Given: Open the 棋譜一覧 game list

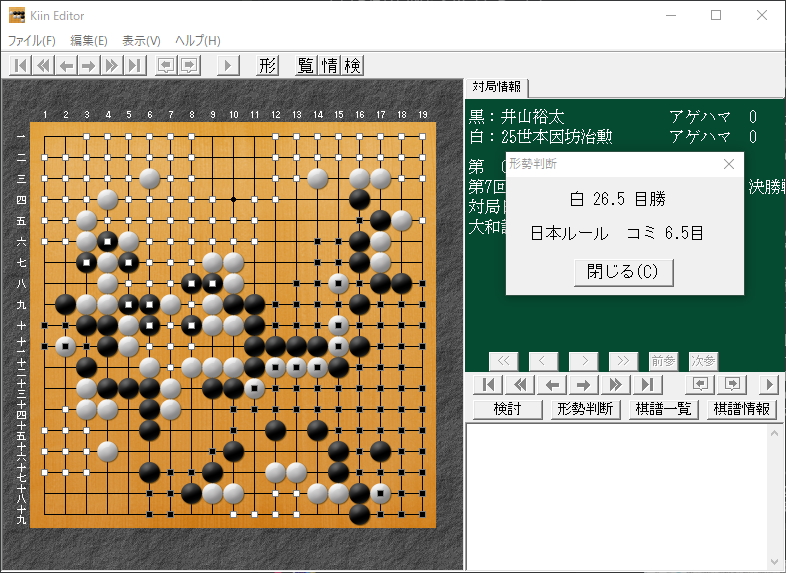Looking at the screenshot, I should [663, 409].
